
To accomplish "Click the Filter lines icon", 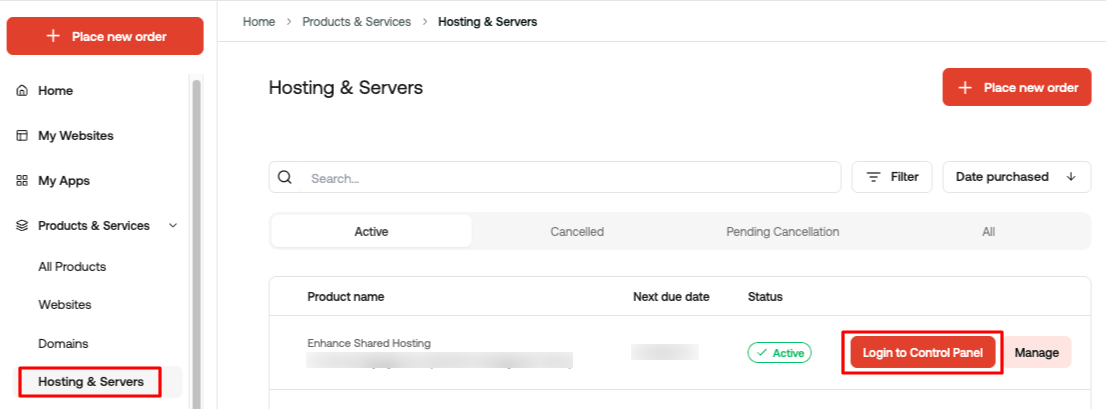I will [x=873, y=177].
